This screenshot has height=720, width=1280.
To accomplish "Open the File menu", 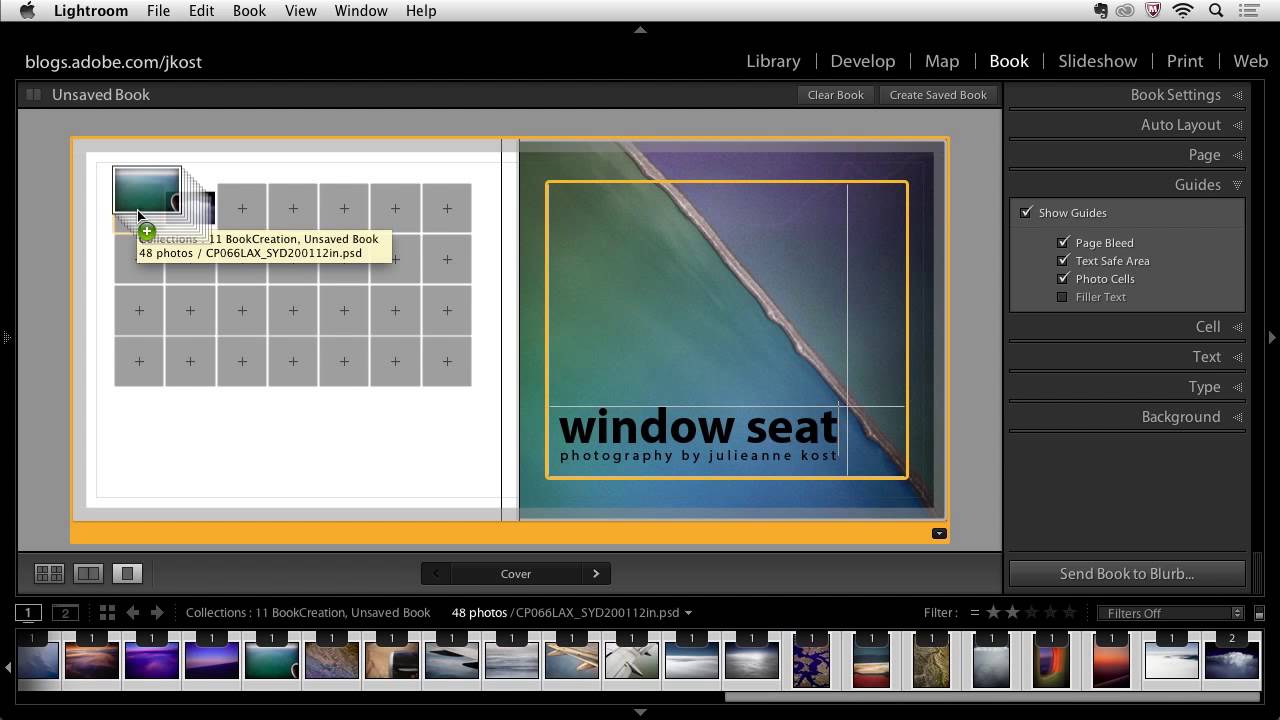I will 158,11.
